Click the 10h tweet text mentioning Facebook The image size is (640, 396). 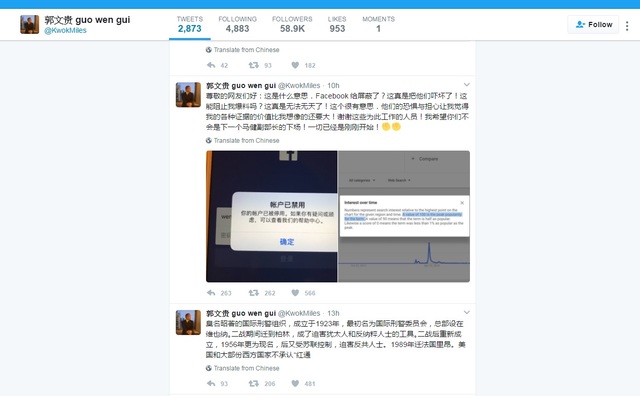pyautogui.click(x=337, y=111)
